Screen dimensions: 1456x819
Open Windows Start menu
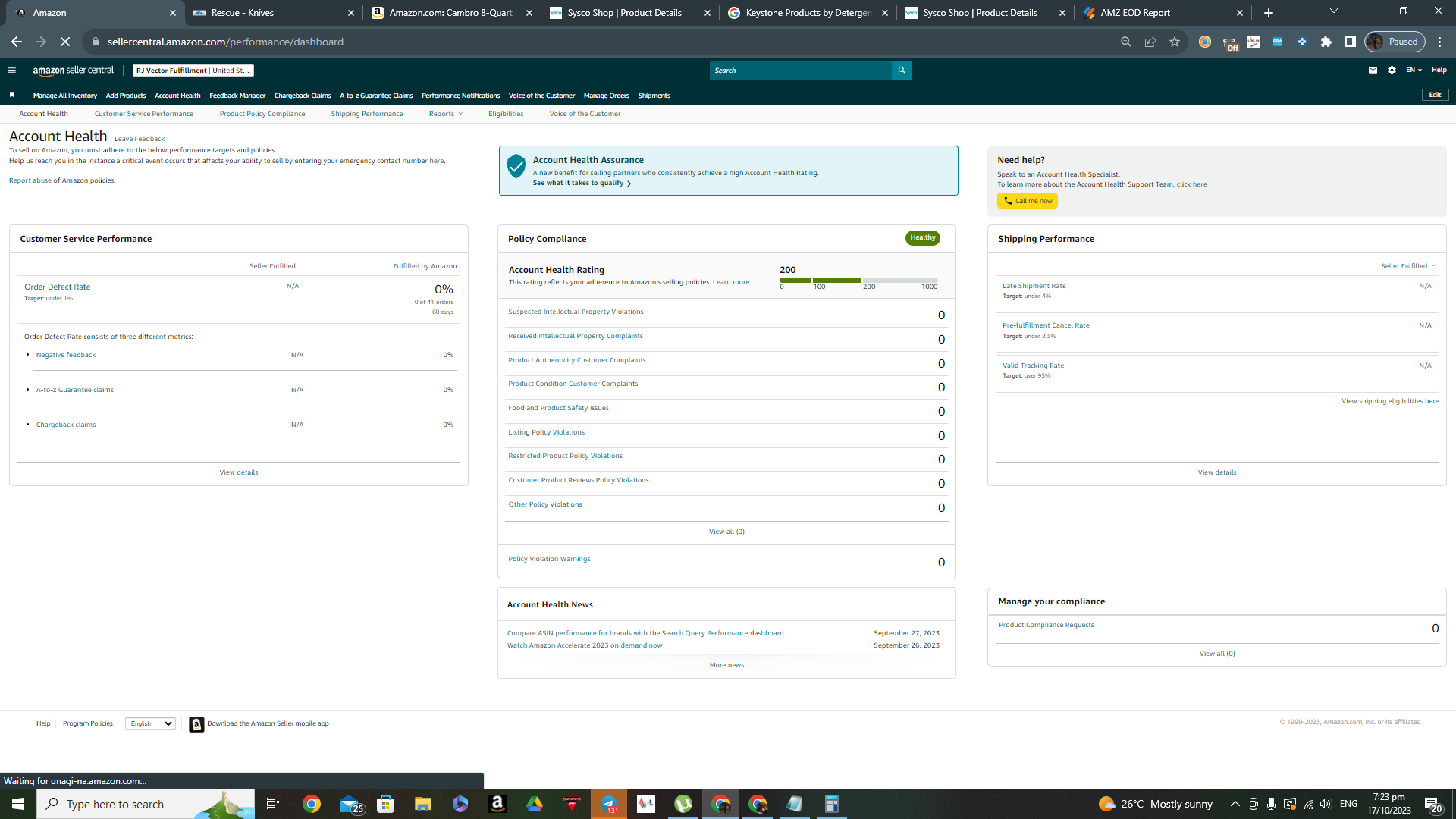(x=18, y=804)
